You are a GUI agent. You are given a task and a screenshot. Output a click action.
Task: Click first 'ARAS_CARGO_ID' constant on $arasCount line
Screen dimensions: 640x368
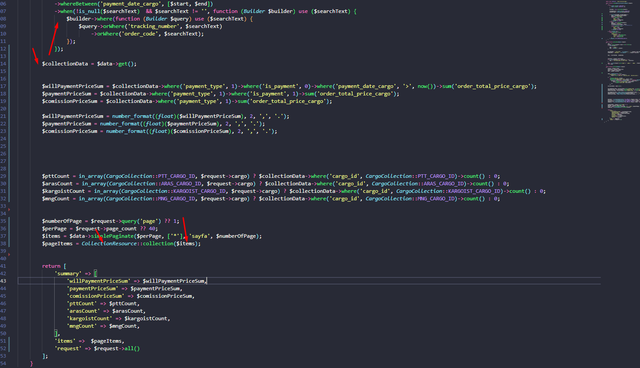pyautogui.click(x=181, y=184)
